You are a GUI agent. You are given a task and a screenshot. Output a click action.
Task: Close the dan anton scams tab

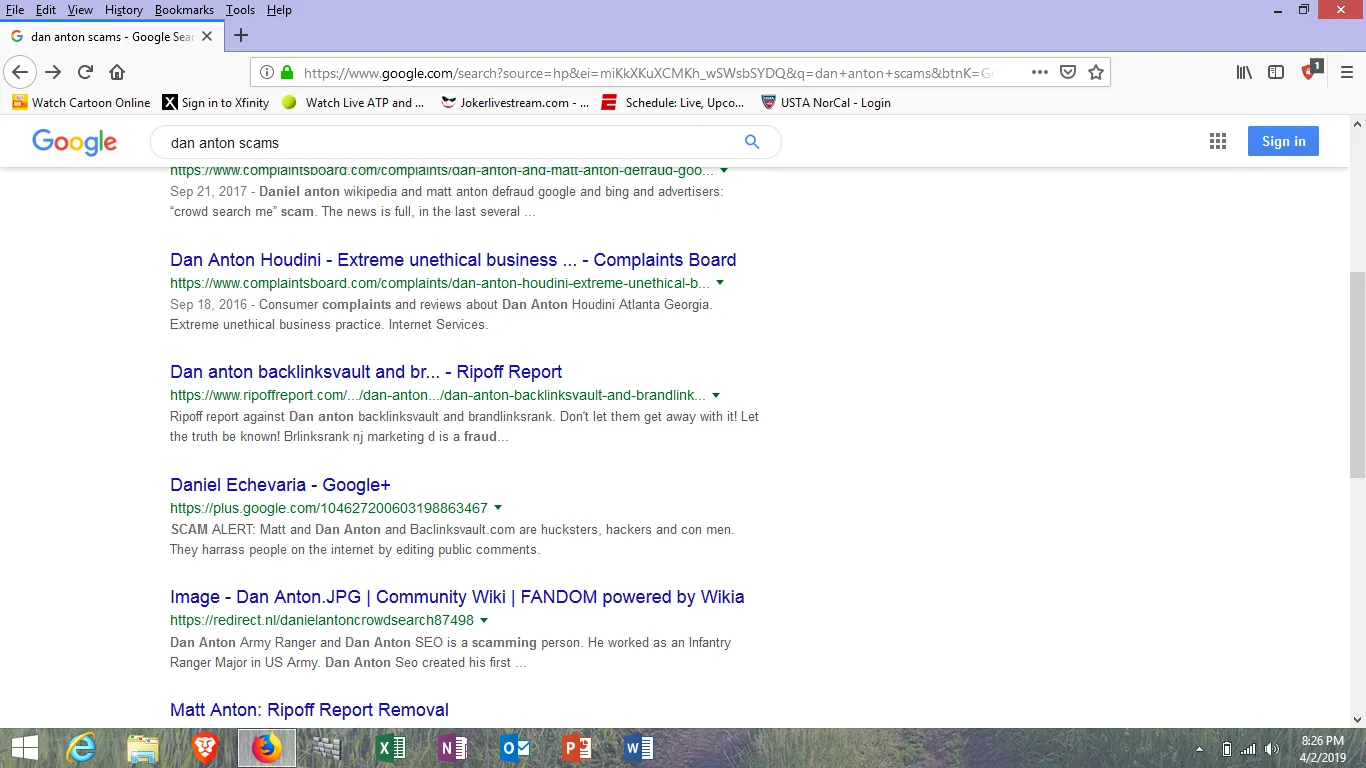(x=207, y=36)
